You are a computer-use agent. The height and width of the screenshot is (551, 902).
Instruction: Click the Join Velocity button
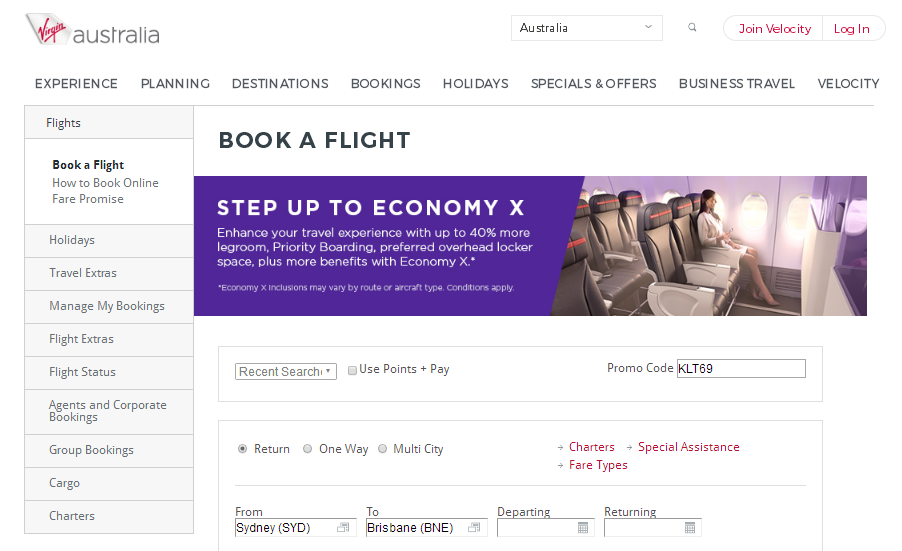774,29
